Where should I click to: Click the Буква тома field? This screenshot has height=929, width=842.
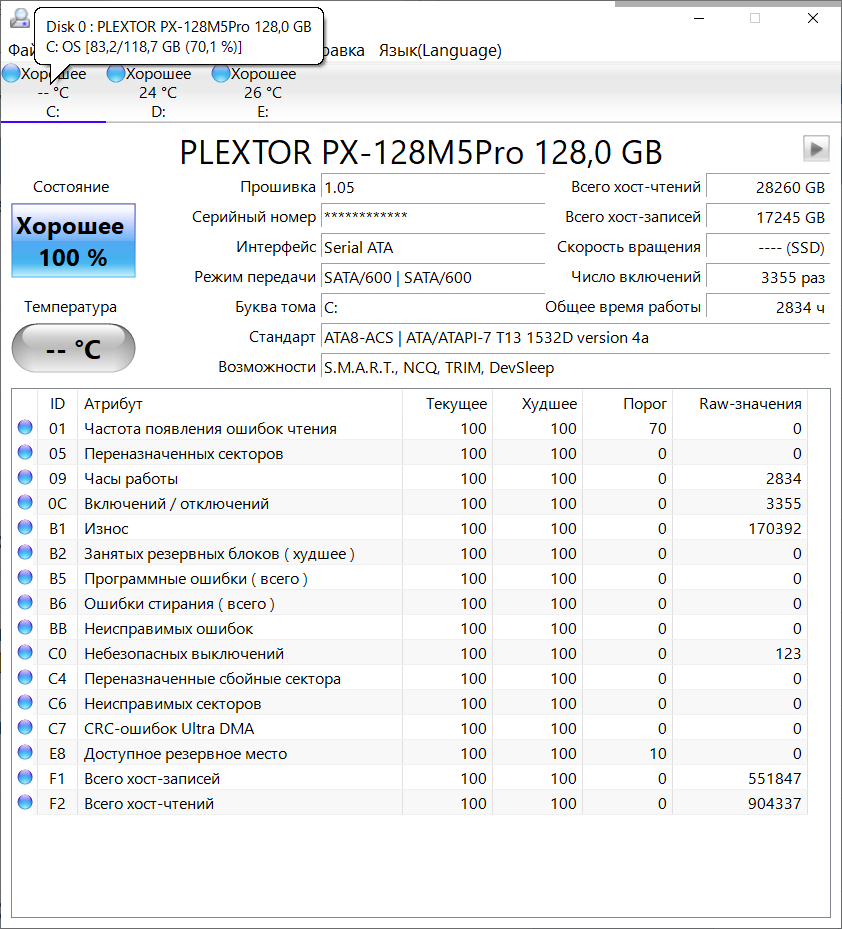433,307
